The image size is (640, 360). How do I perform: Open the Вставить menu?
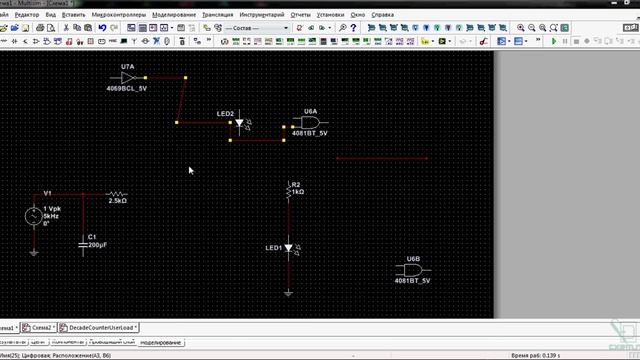point(73,15)
